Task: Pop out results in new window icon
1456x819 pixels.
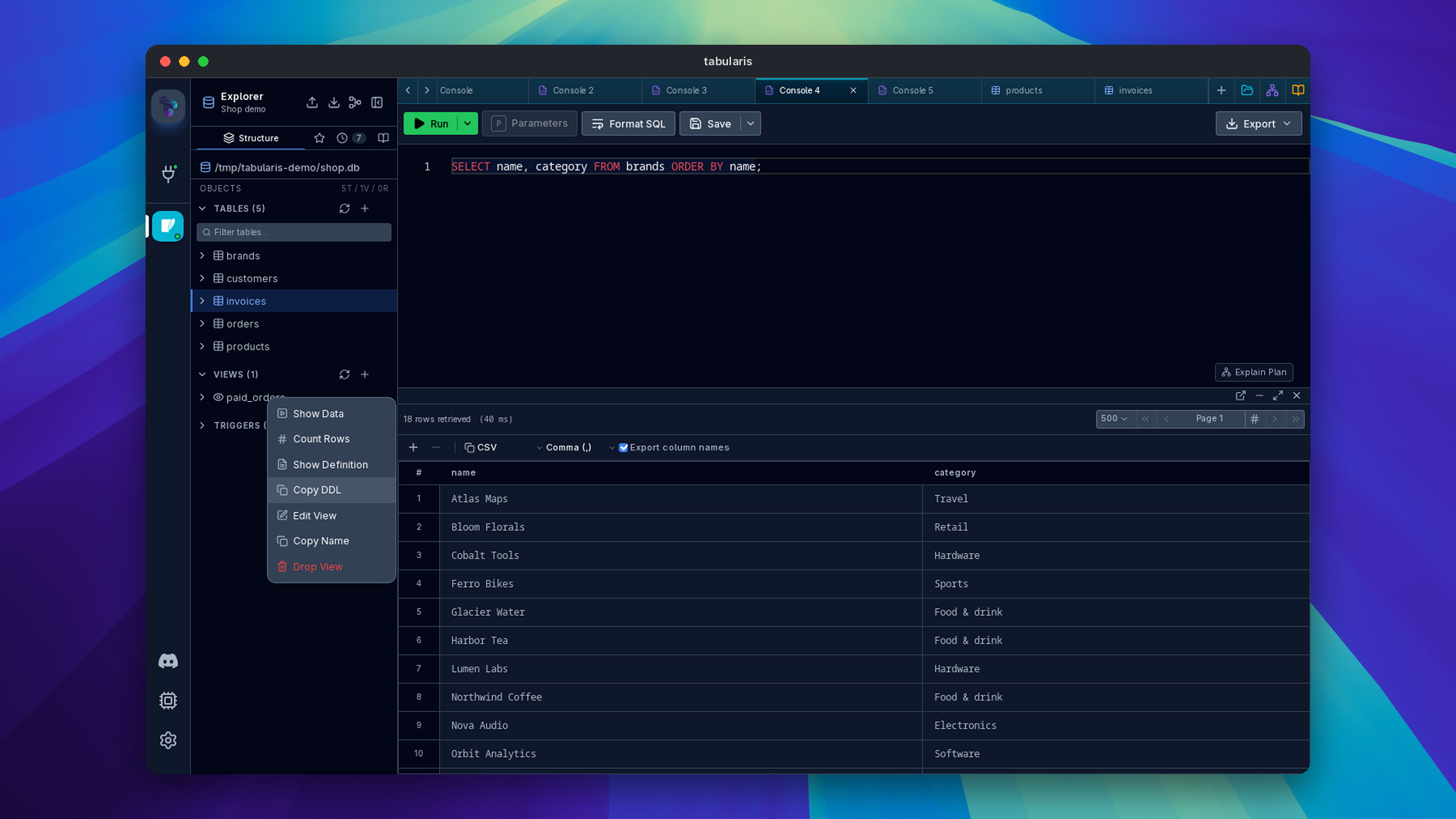Action: point(1241,396)
